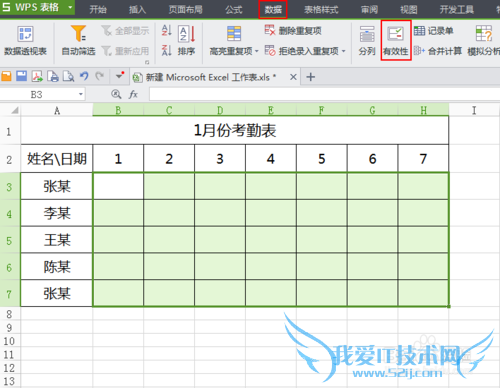Click Highlight Duplicates (高亮重复项) icon
This screenshot has height=388, width=500.
coord(234,34)
